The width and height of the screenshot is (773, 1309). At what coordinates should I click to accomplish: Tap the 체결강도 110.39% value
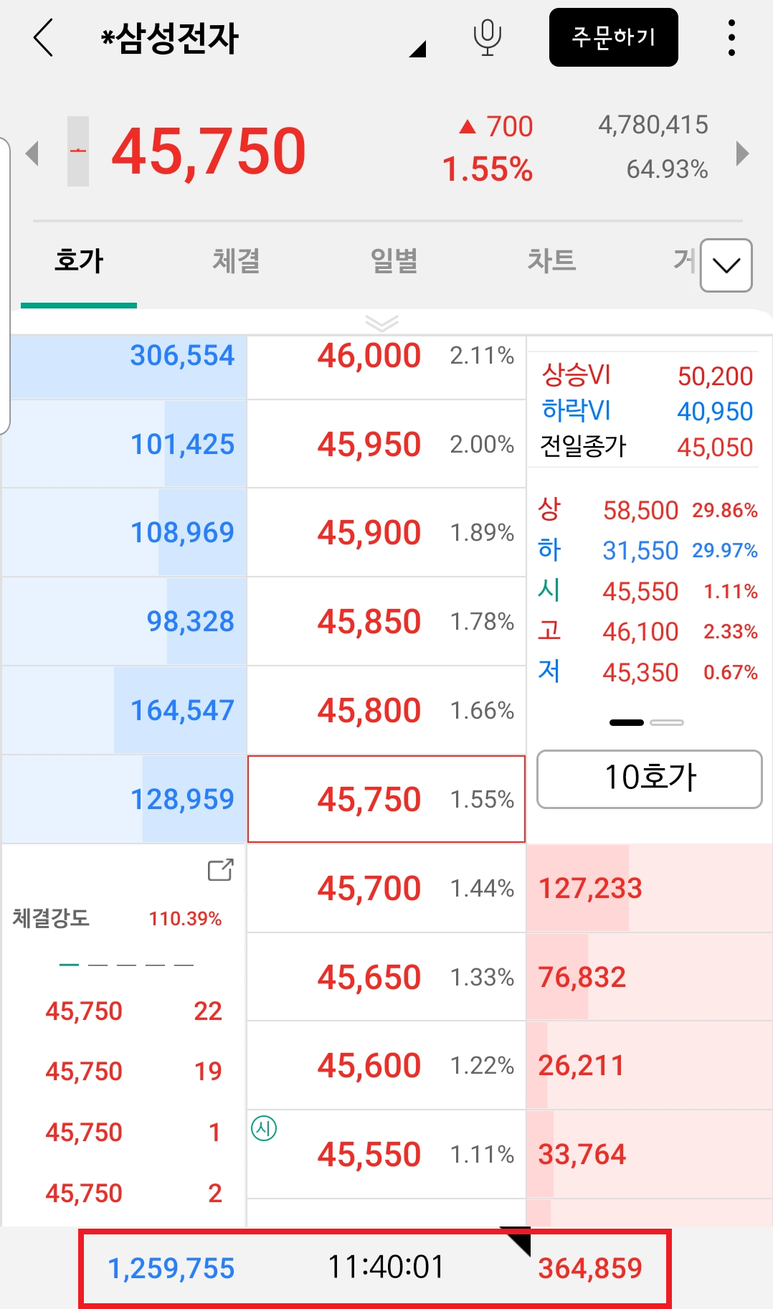click(x=185, y=918)
